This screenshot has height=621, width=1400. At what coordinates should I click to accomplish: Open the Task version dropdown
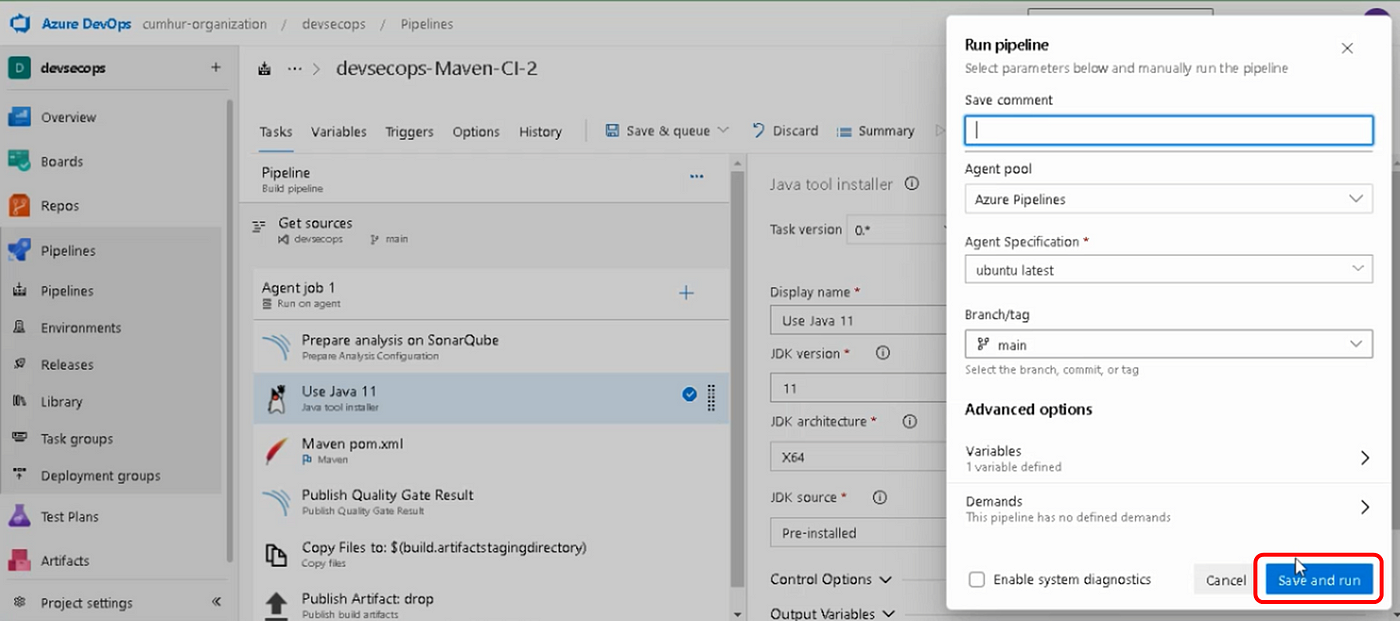(895, 229)
